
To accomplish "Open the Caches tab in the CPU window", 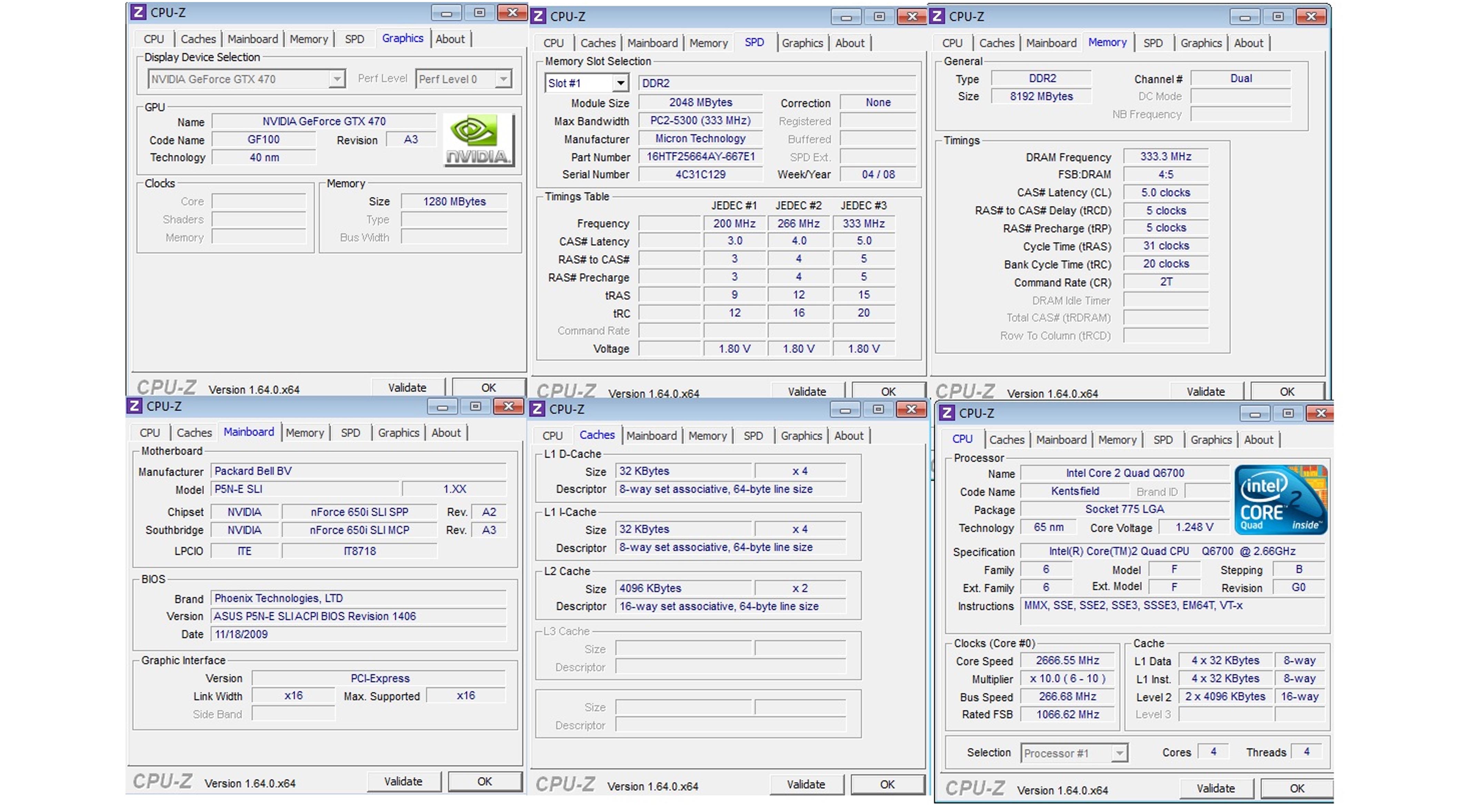I will point(1007,439).
